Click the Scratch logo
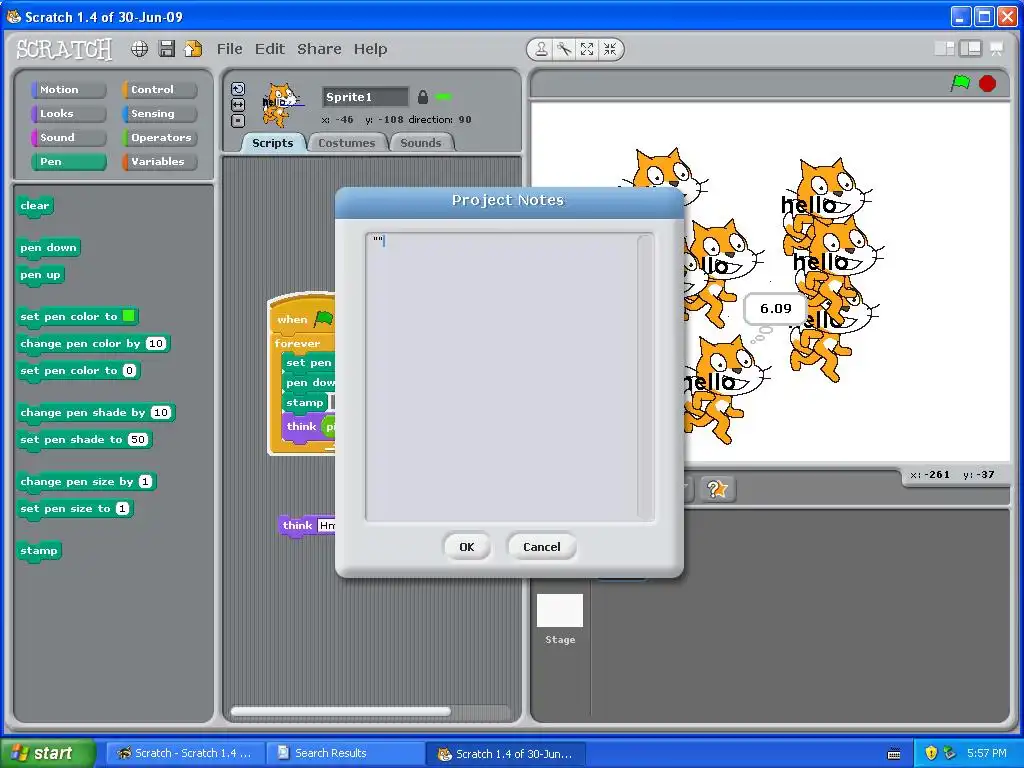The width and height of the screenshot is (1024, 768). pos(64,49)
